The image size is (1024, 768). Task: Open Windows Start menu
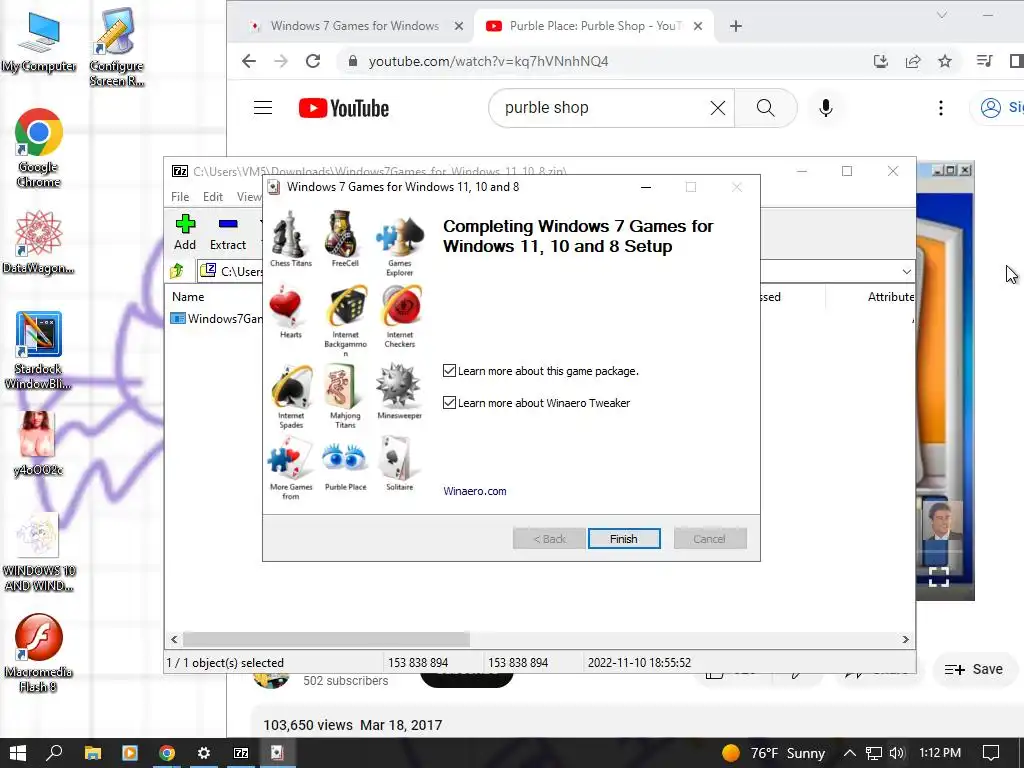(x=18, y=753)
